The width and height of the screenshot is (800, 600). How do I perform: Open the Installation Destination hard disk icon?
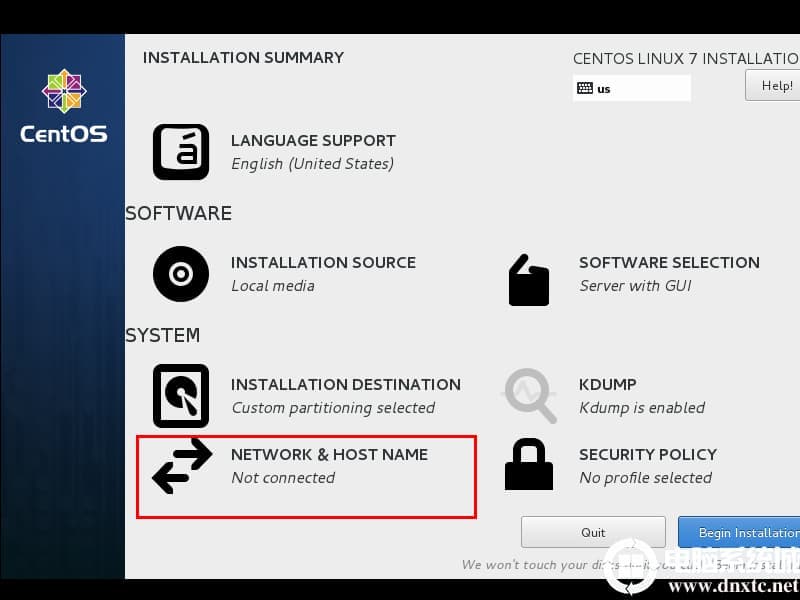click(x=181, y=395)
